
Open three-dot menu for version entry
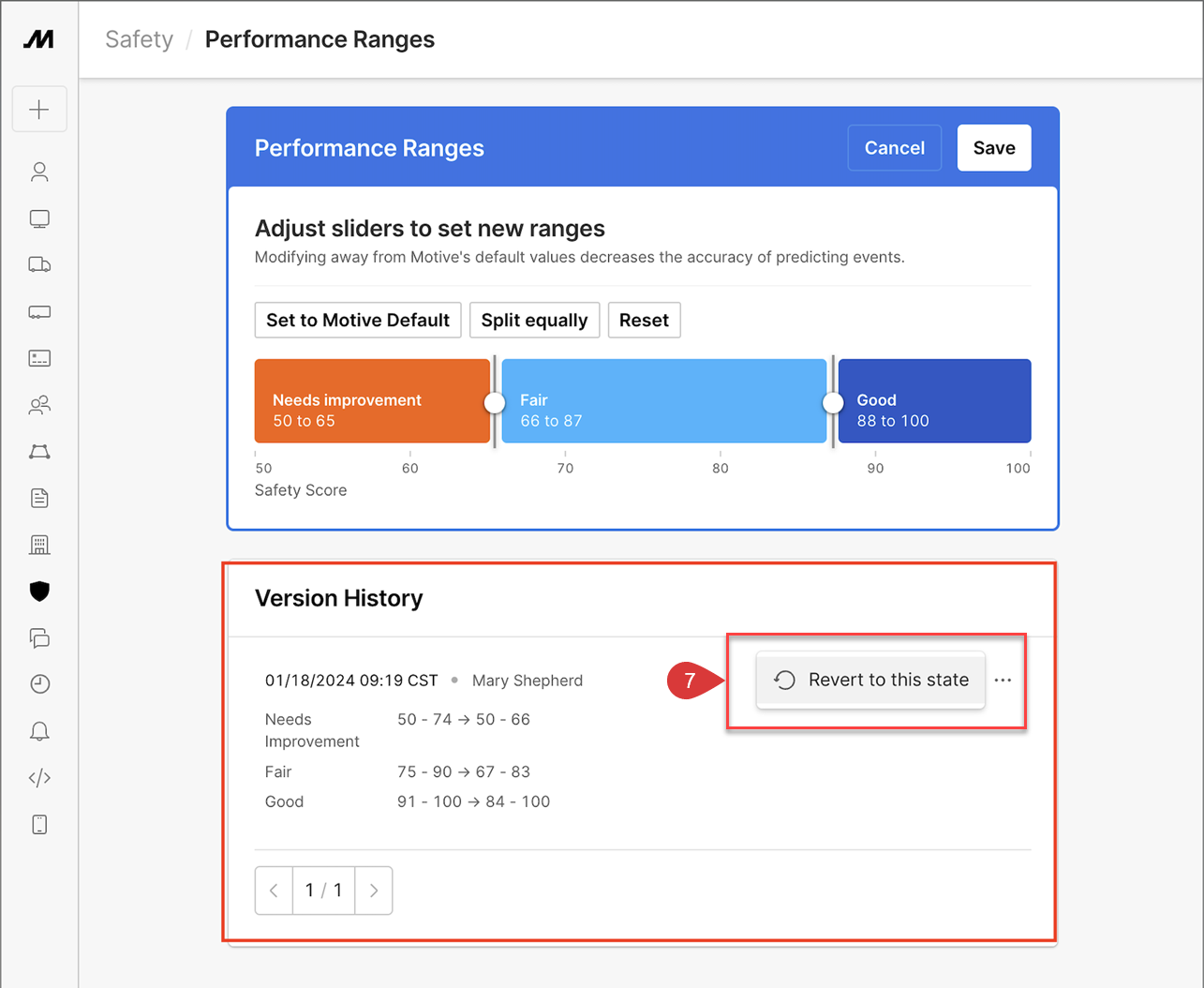coord(1003,681)
